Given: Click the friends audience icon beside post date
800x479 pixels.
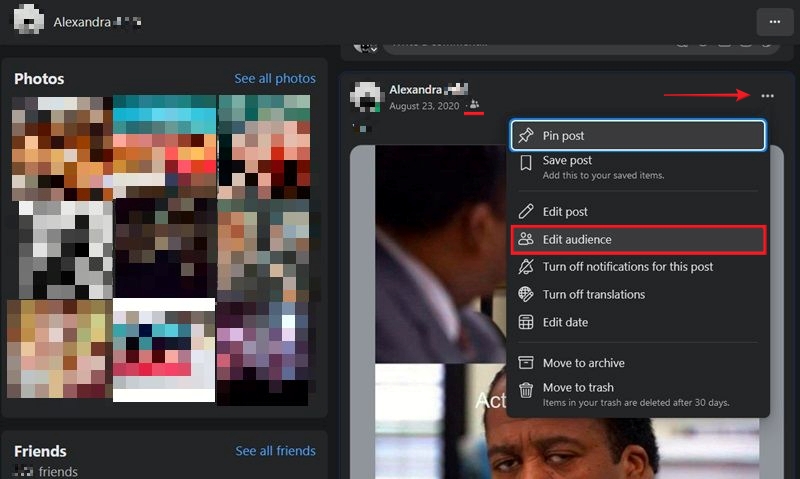Looking at the screenshot, I should (x=474, y=105).
